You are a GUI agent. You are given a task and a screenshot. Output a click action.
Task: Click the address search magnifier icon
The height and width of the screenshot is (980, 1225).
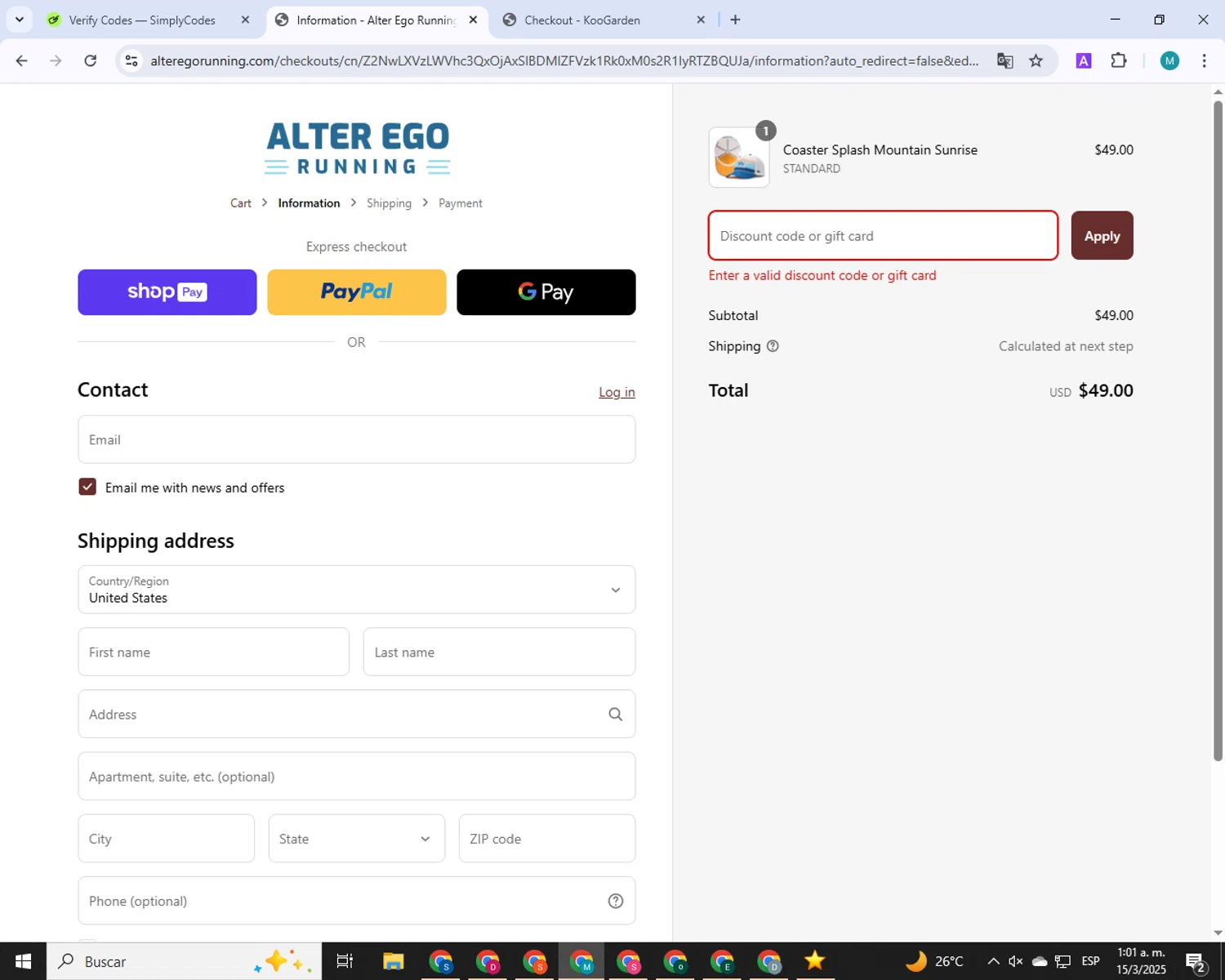tap(616, 715)
